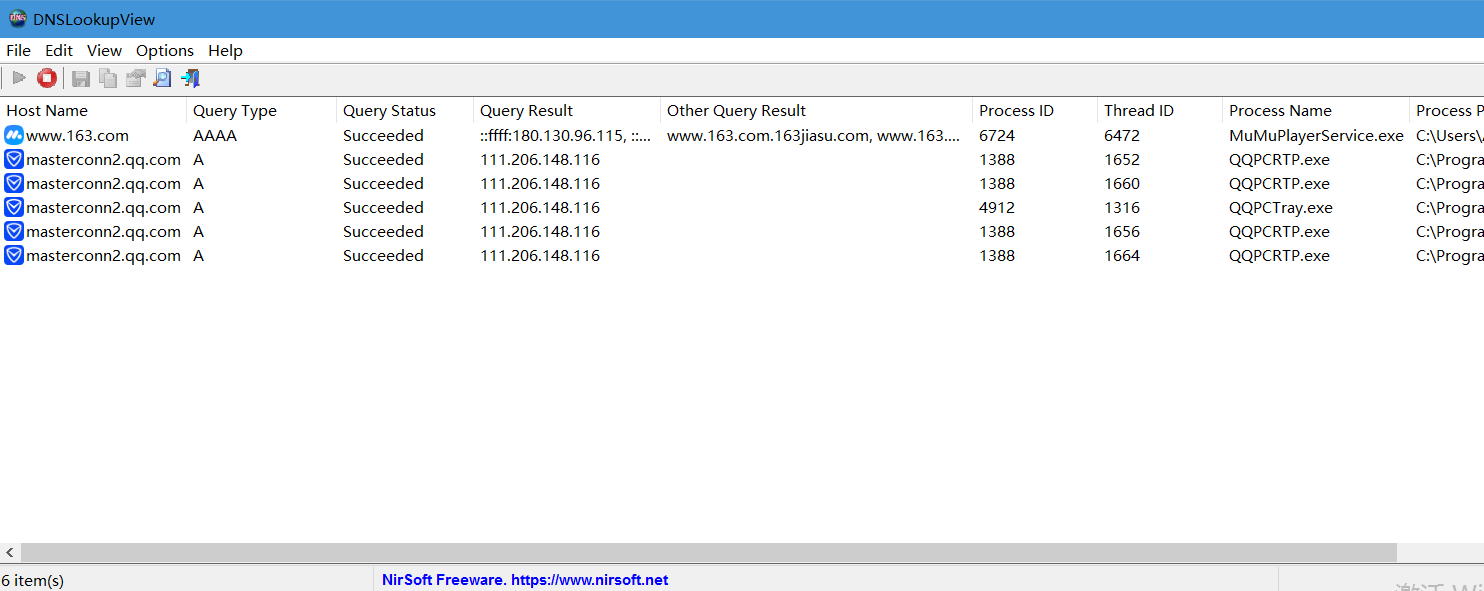The width and height of the screenshot is (1484, 591).
Task: Click the thread ID 1316 cell
Action: 1122,207
